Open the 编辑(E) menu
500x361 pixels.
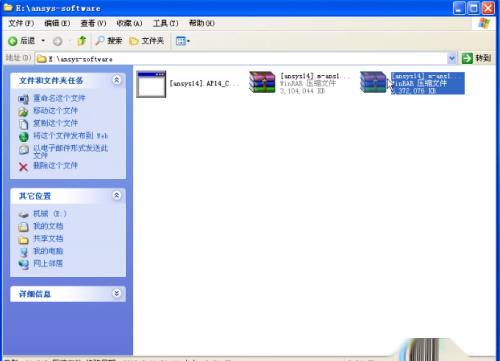coord(57,23)
